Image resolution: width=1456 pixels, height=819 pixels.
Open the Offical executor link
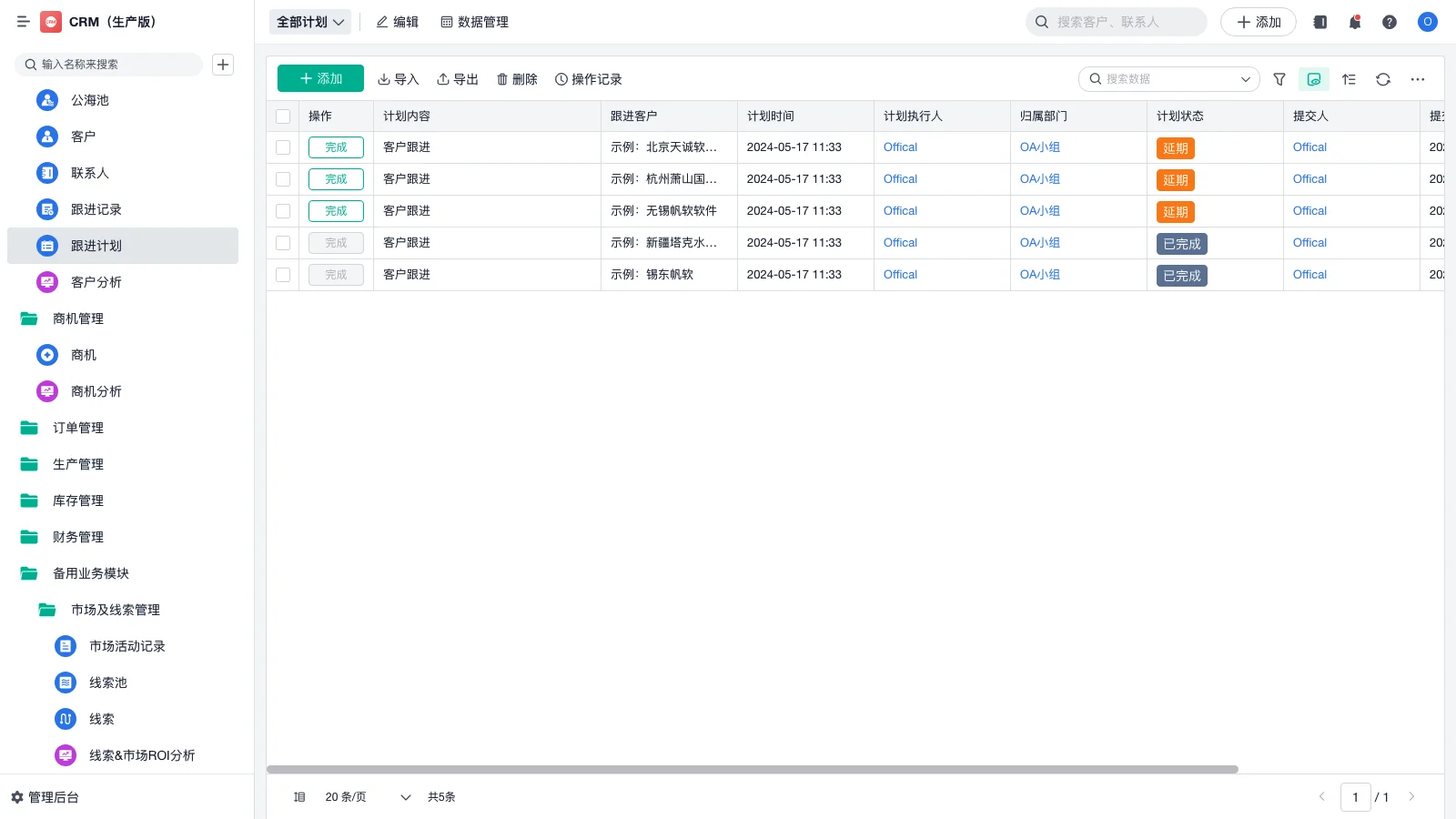pyautogui.click(x=899, y=147)
